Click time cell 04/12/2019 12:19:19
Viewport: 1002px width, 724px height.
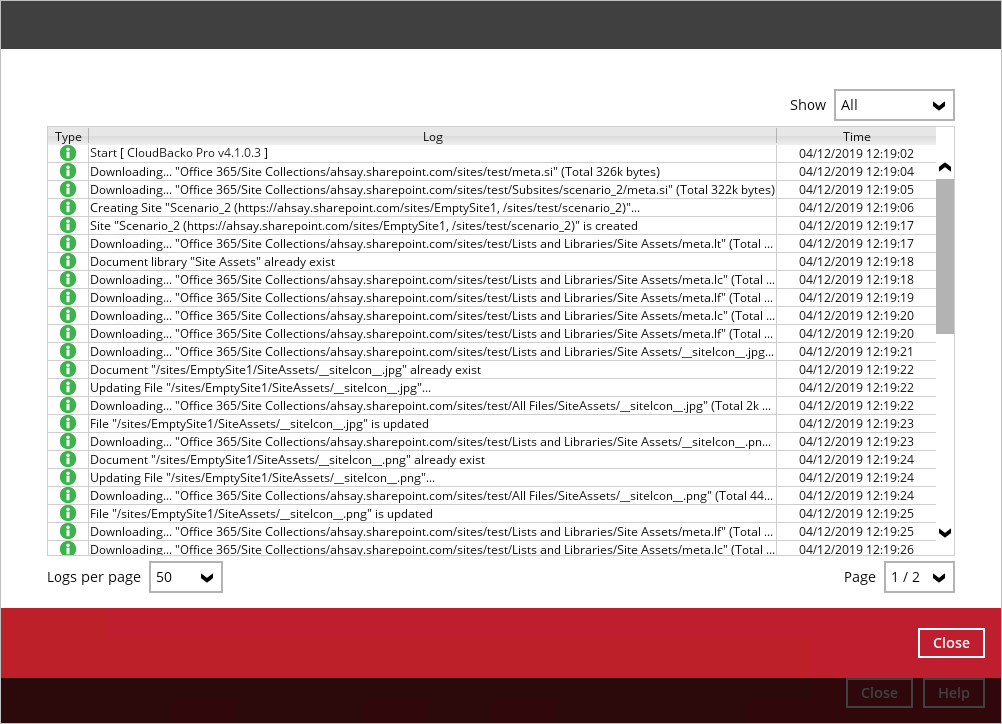pyautogui.click(x=856, y=297)
